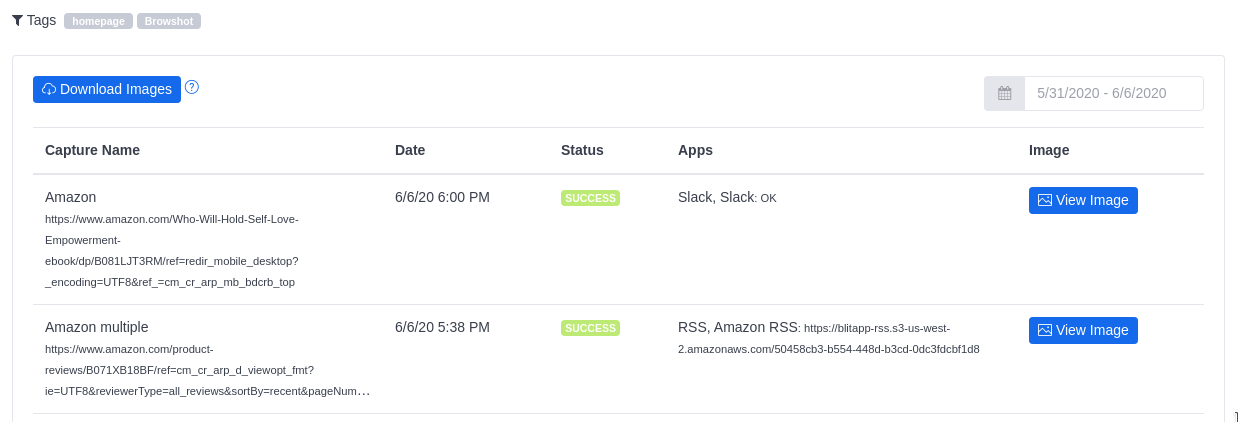This screenshot has width=1238, height=422.
Task: Click the Status column header
Action: (582, 150)
